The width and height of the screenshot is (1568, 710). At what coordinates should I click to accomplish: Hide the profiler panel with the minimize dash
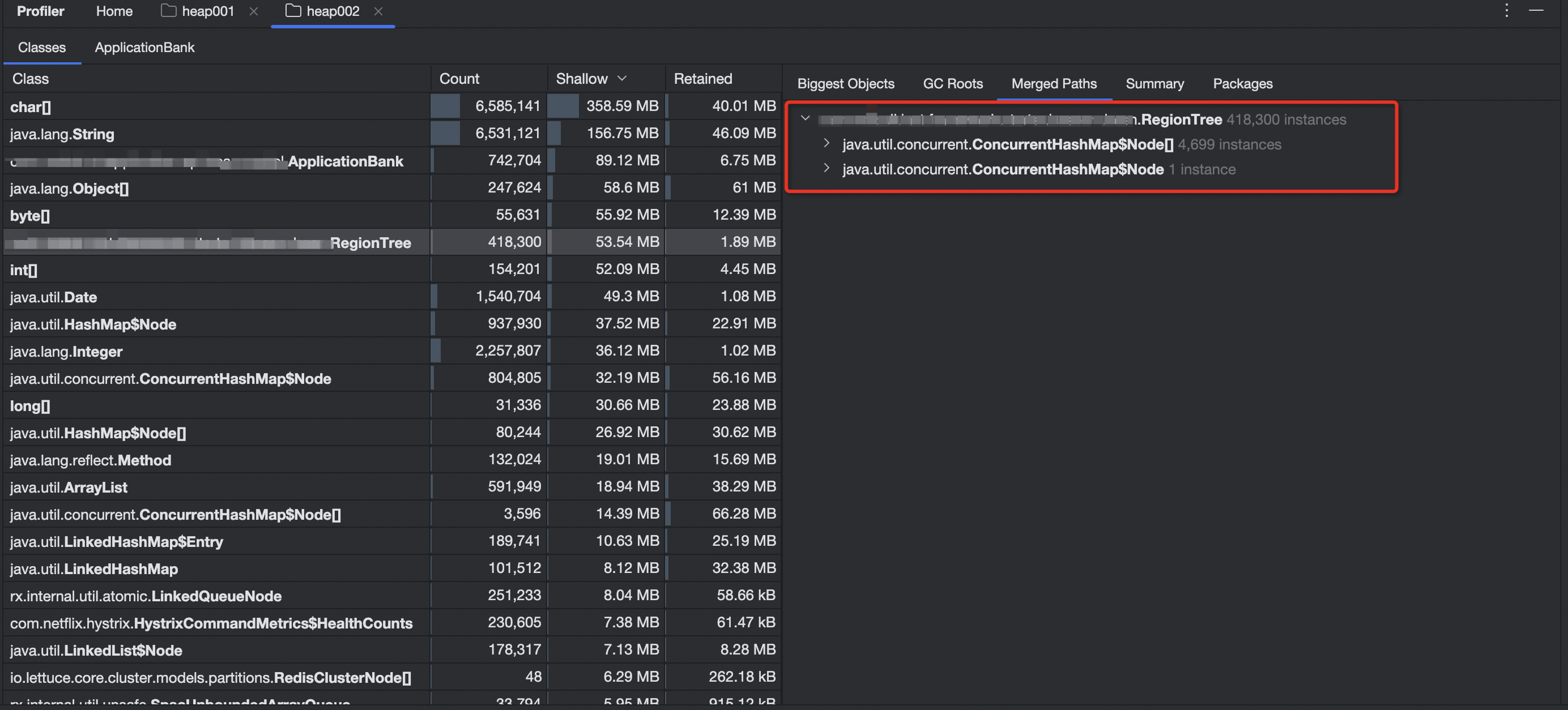click(x=1536, y=10)
